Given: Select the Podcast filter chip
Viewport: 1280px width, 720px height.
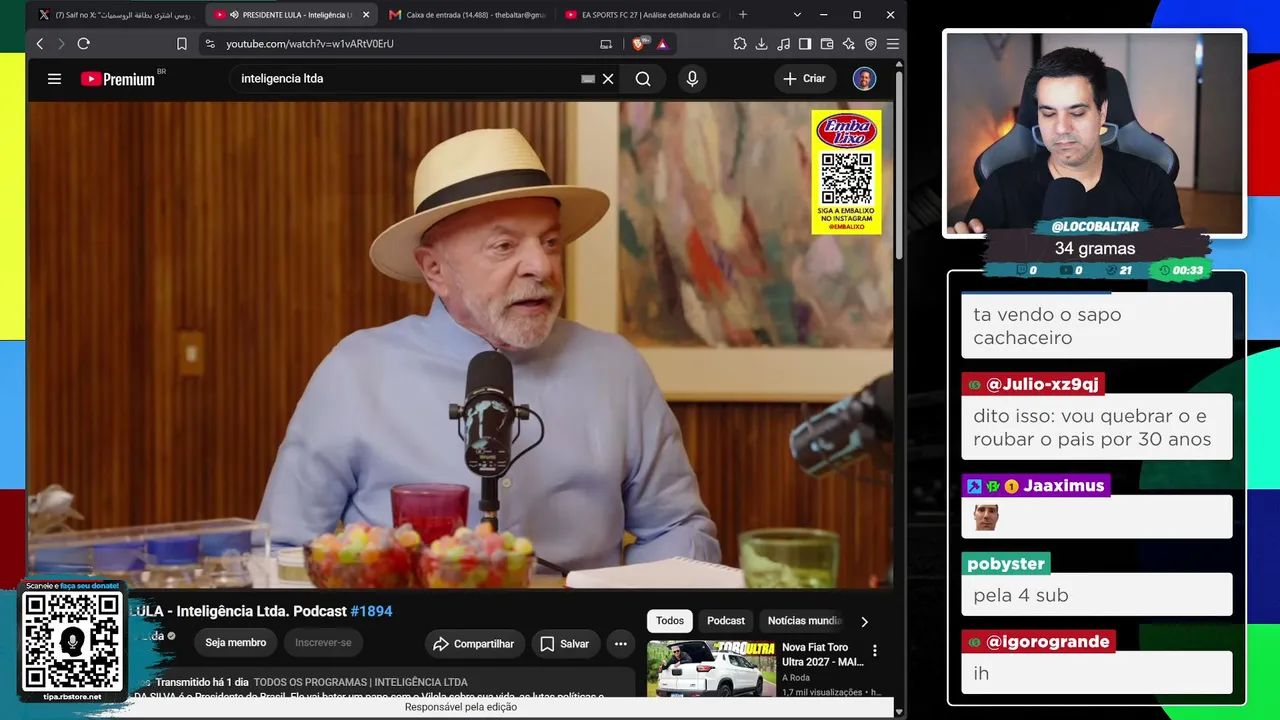Looking at the screenshot, I should pyautogui.click(x=726, y=621).
